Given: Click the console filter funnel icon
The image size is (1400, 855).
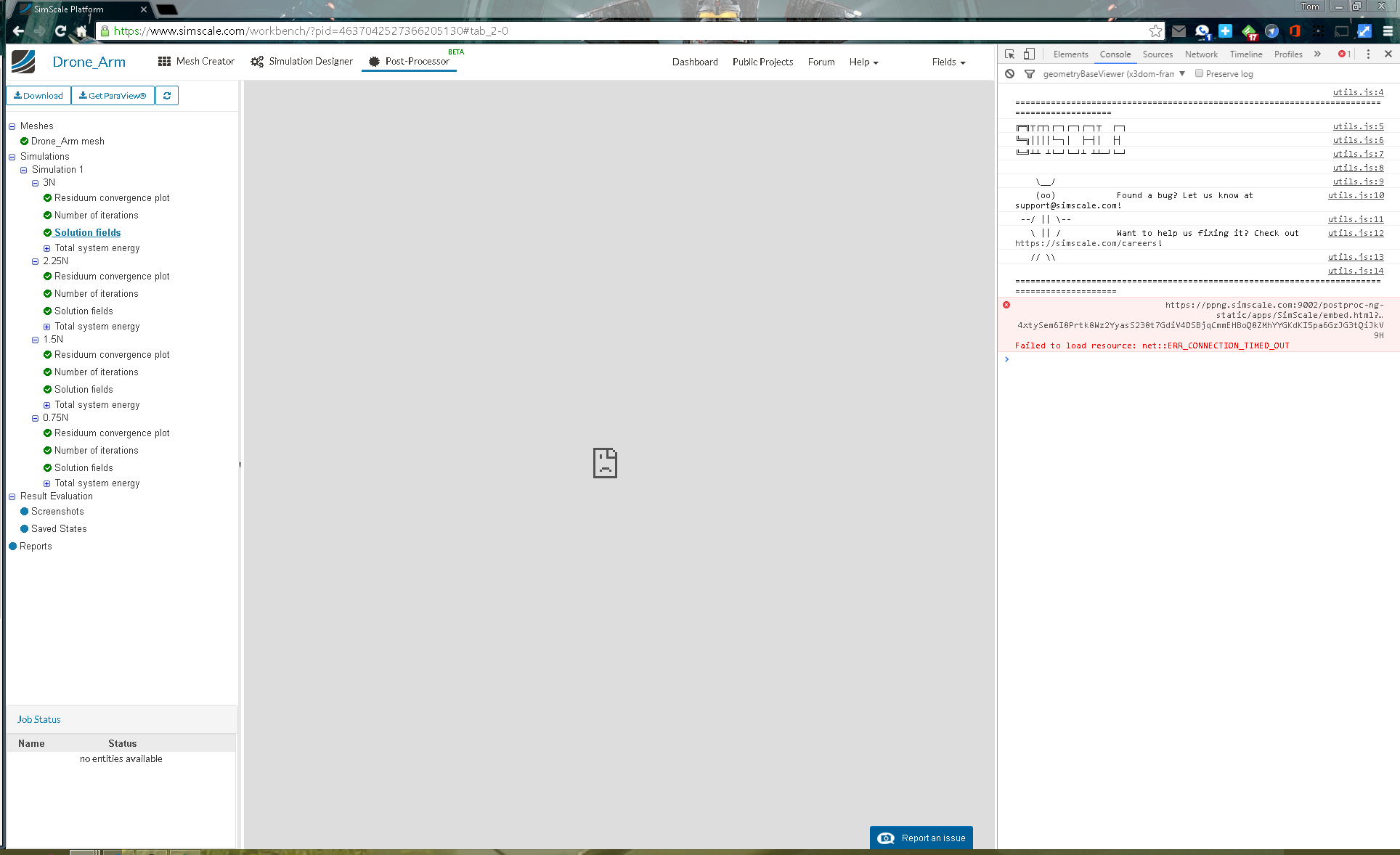Looking at the screenshot, I should pos(1029,74).
